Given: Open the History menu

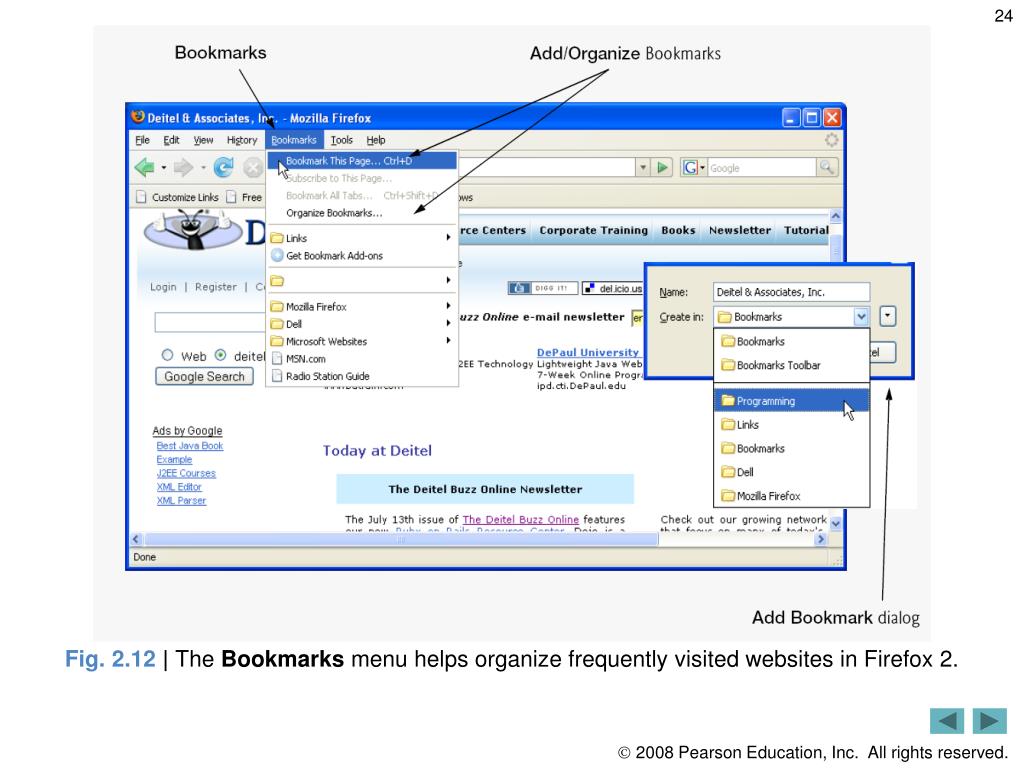Looking at the screenshot, I should pyautogui.click(x=242, y=140).
